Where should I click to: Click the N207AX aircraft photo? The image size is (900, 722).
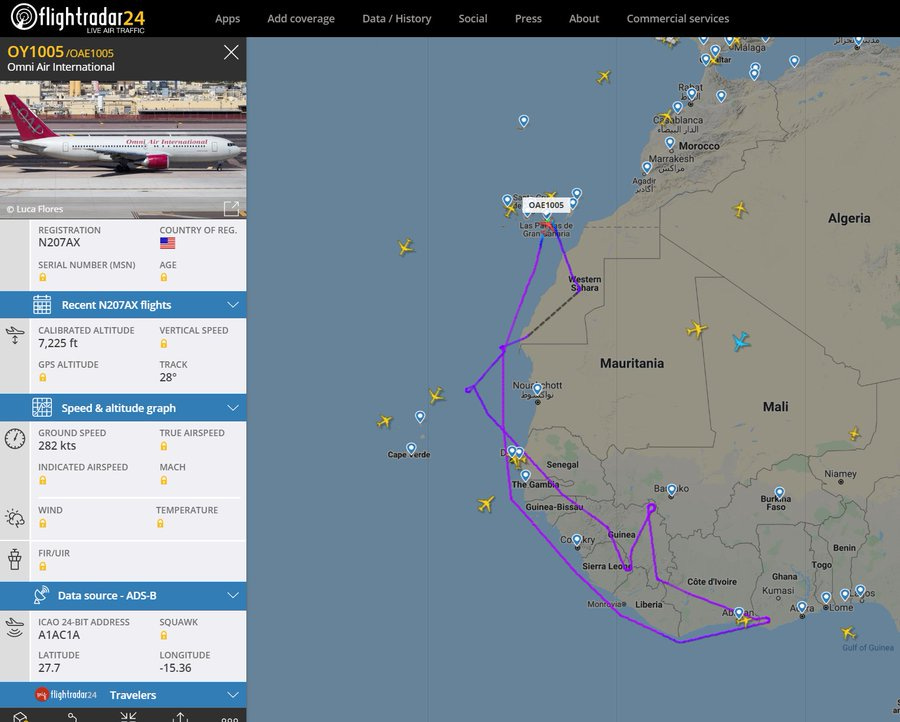point(123,150)
